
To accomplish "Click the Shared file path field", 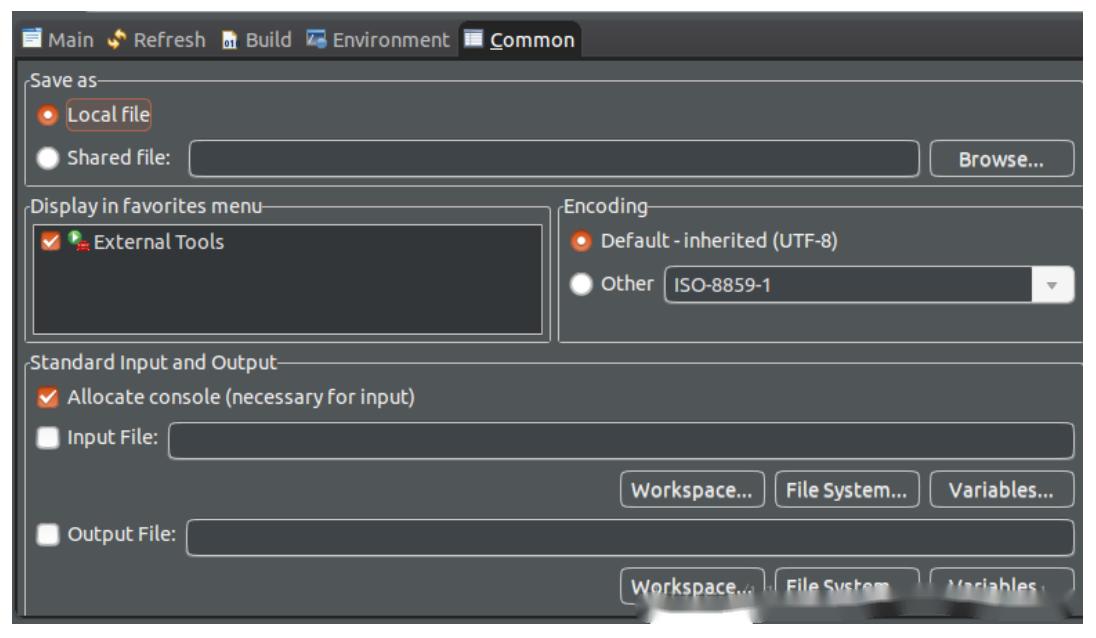I will point(553,159).
